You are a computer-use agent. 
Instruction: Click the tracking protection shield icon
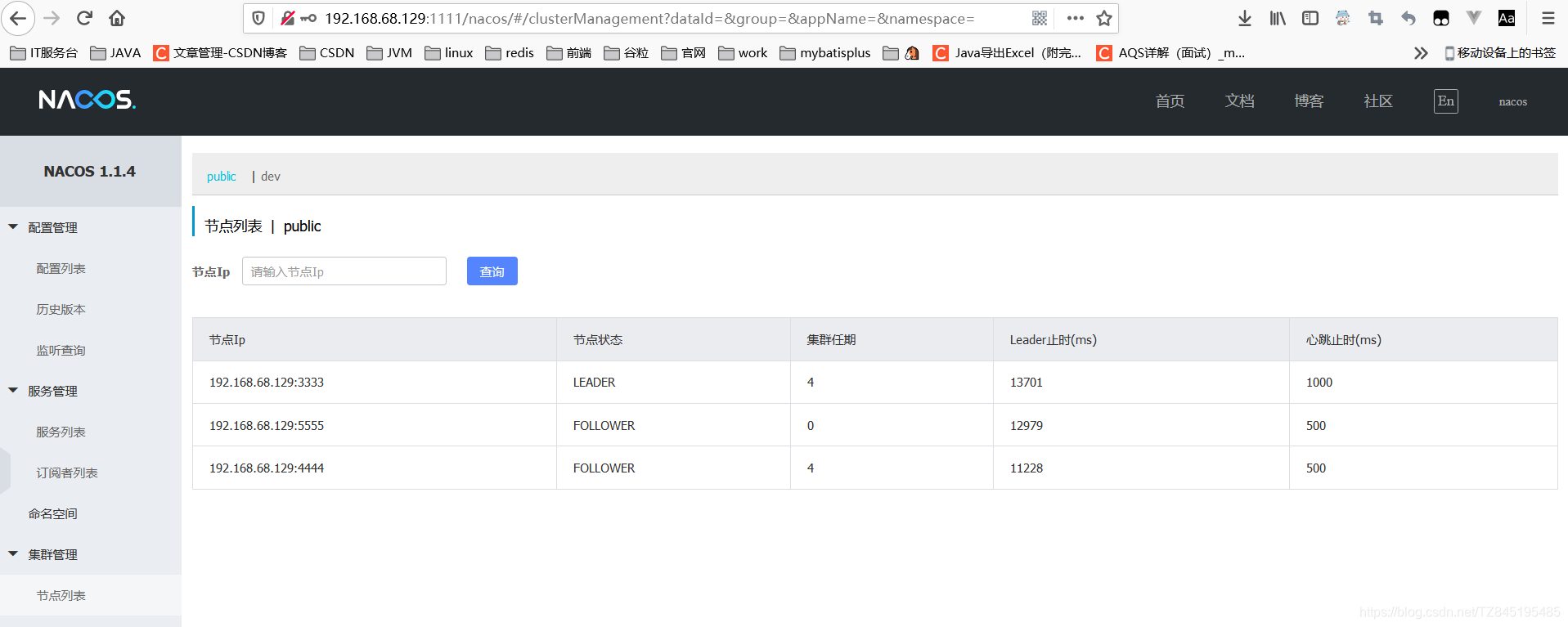[258, 18]
